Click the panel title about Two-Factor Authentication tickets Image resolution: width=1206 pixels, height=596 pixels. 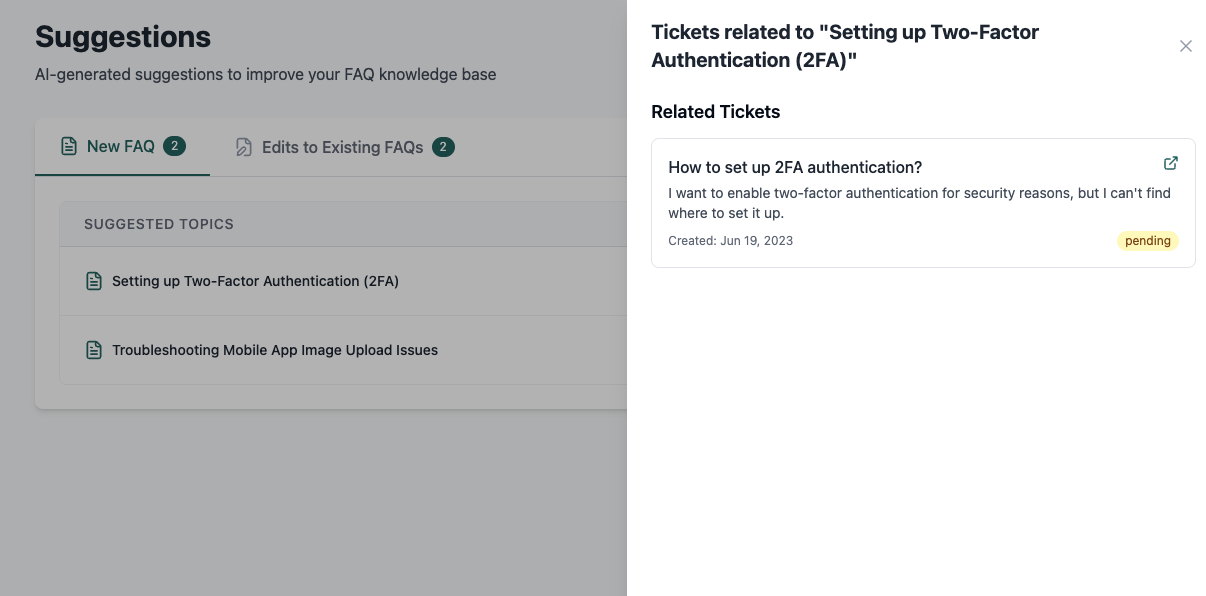(x=845, y=46)
